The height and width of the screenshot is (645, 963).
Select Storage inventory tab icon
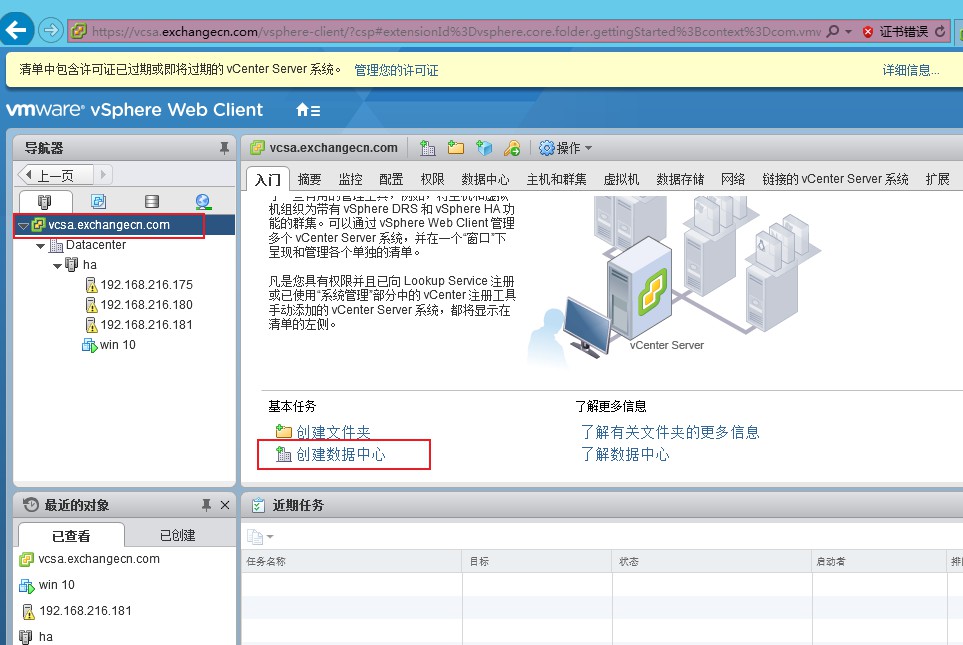point(152,201)
